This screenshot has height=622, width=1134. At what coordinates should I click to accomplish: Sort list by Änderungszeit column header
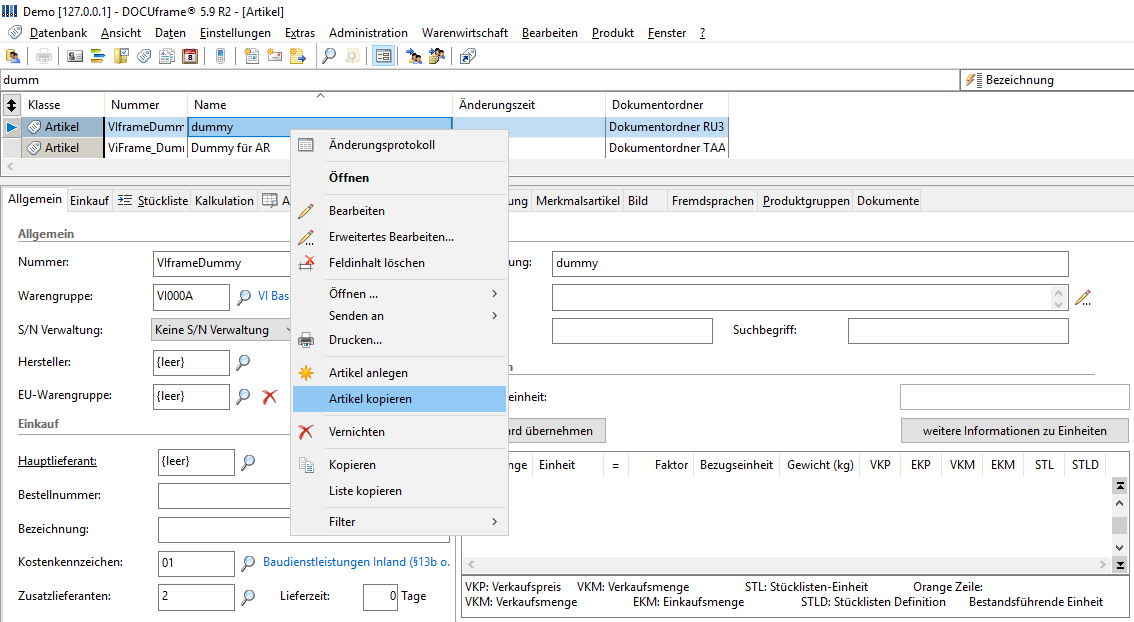point(529,106)
